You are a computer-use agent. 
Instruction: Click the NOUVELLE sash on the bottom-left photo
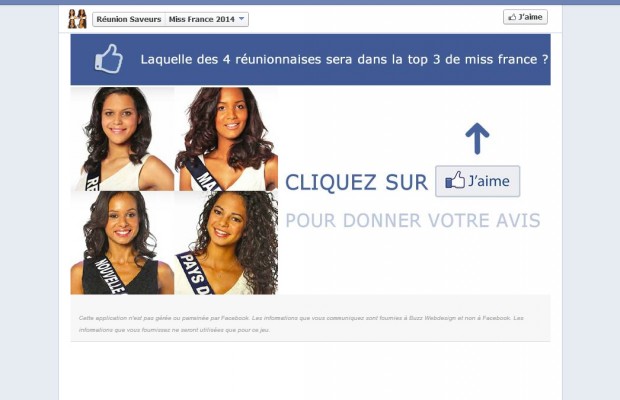coord(110,276)
